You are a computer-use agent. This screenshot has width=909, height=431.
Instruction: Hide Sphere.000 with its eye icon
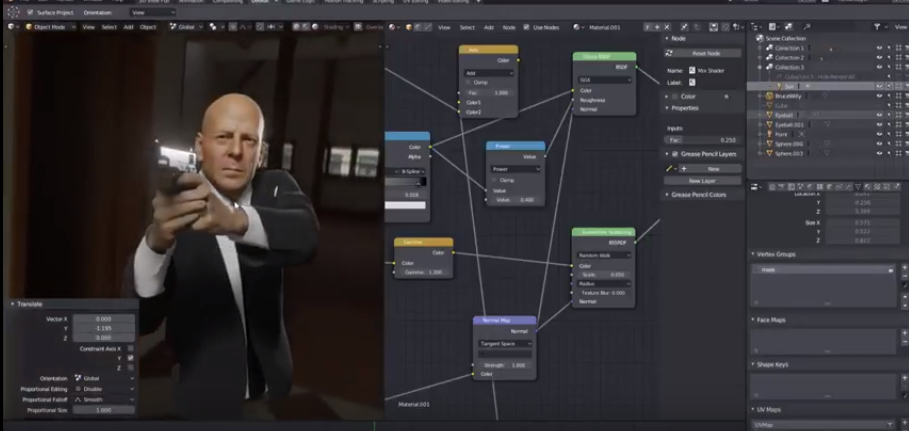879,144
